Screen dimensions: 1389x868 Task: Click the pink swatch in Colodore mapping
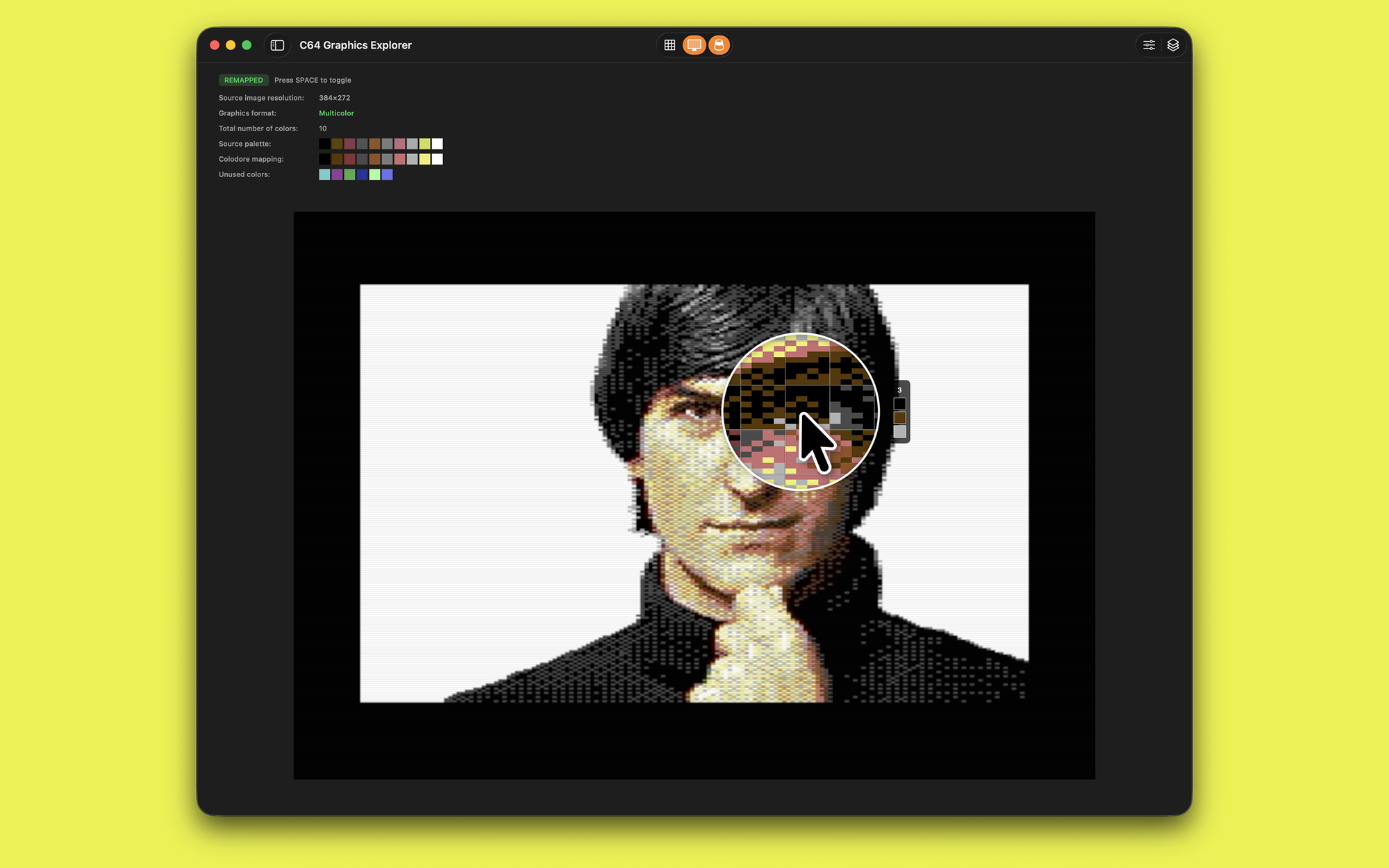point(399,159)
